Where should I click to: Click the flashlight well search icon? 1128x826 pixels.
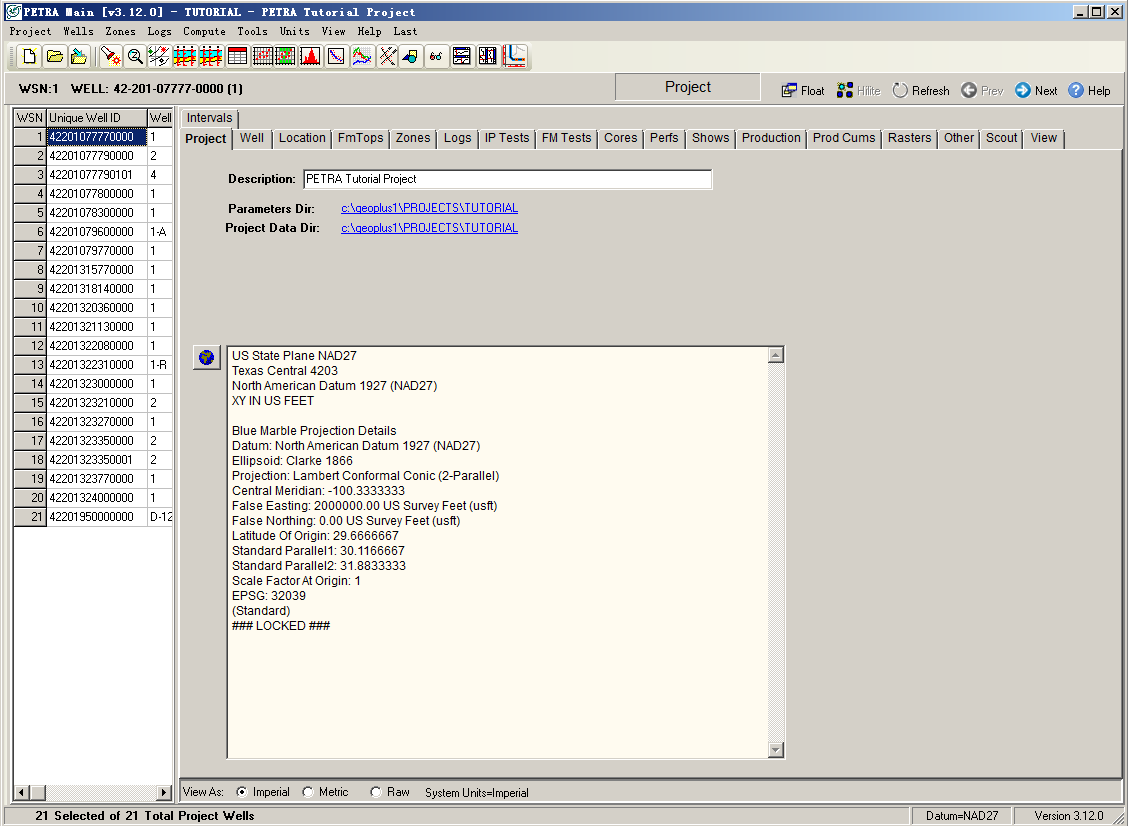[110, 56]
